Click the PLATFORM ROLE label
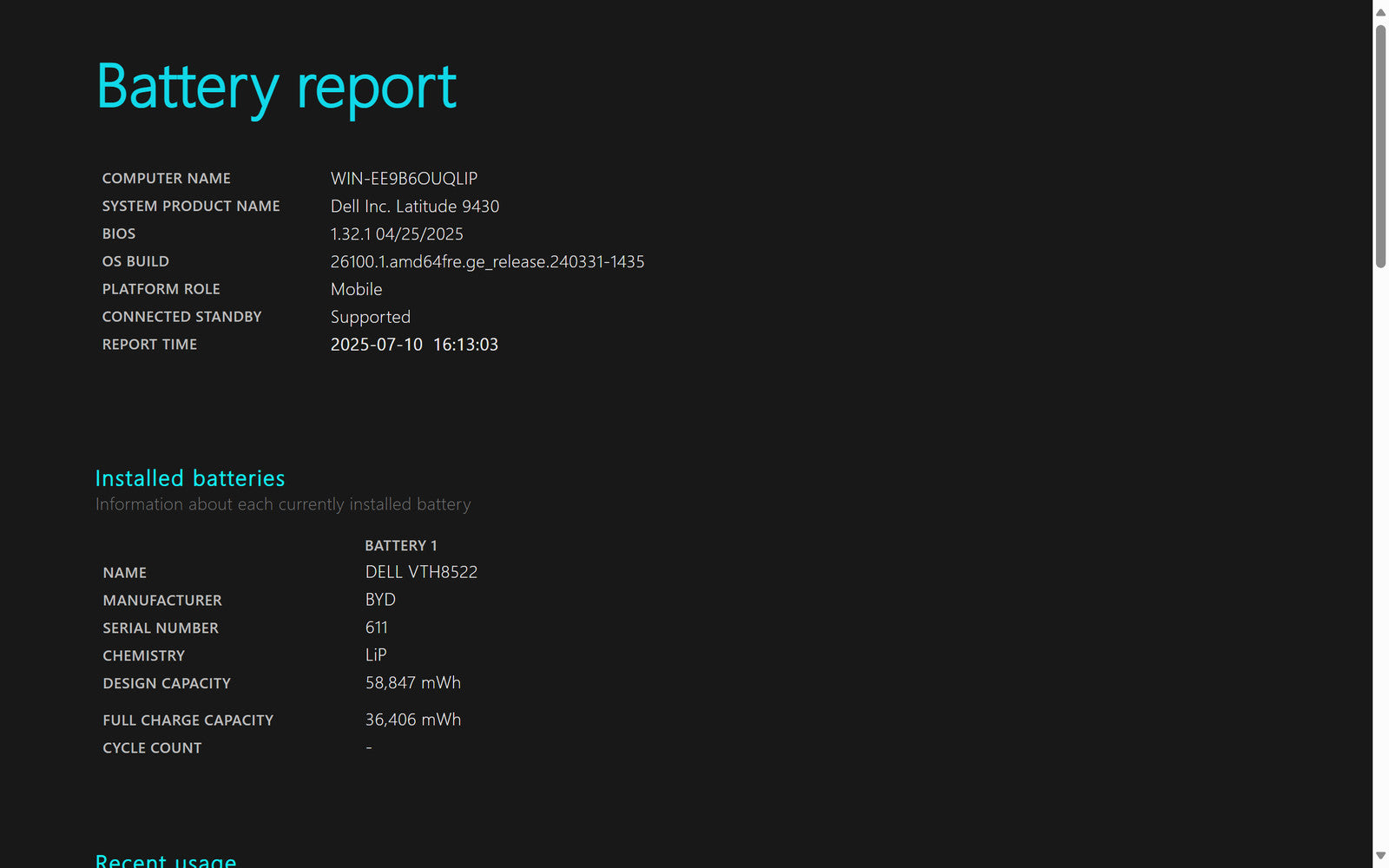The height and width of the screenshot is (868, 1389). 161,289
